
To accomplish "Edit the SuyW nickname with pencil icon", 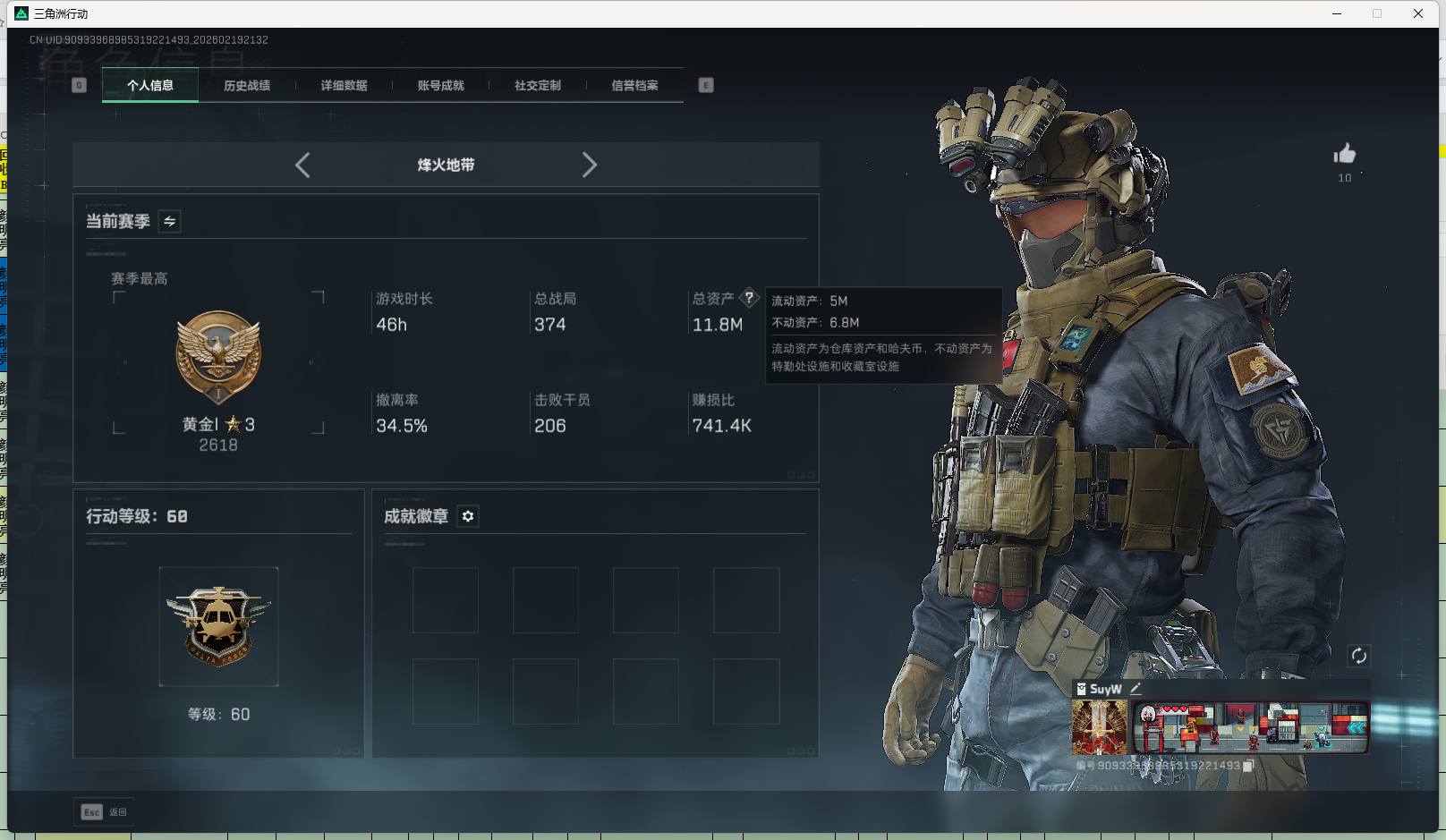I will pyautogui.click(x=1136, y=689).
